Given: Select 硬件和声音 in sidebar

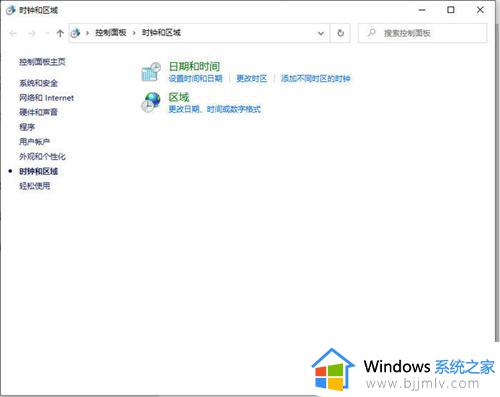Looking at the screenshot, I should tap(38, 112).
